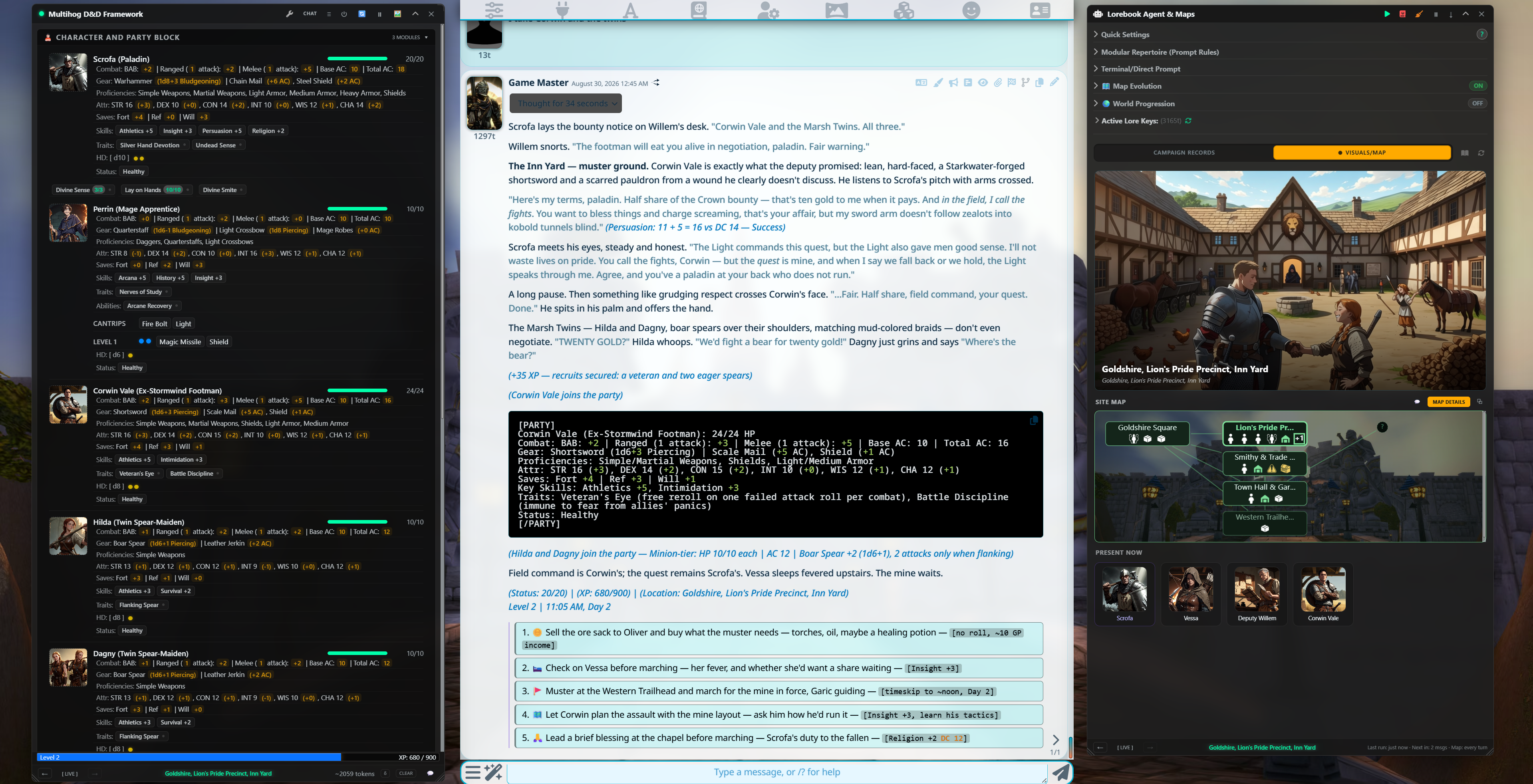1533x784 pixels.
Task: Pause the Multihog D&D Framework
Action: pyautogui.click(x=380, y=14)
